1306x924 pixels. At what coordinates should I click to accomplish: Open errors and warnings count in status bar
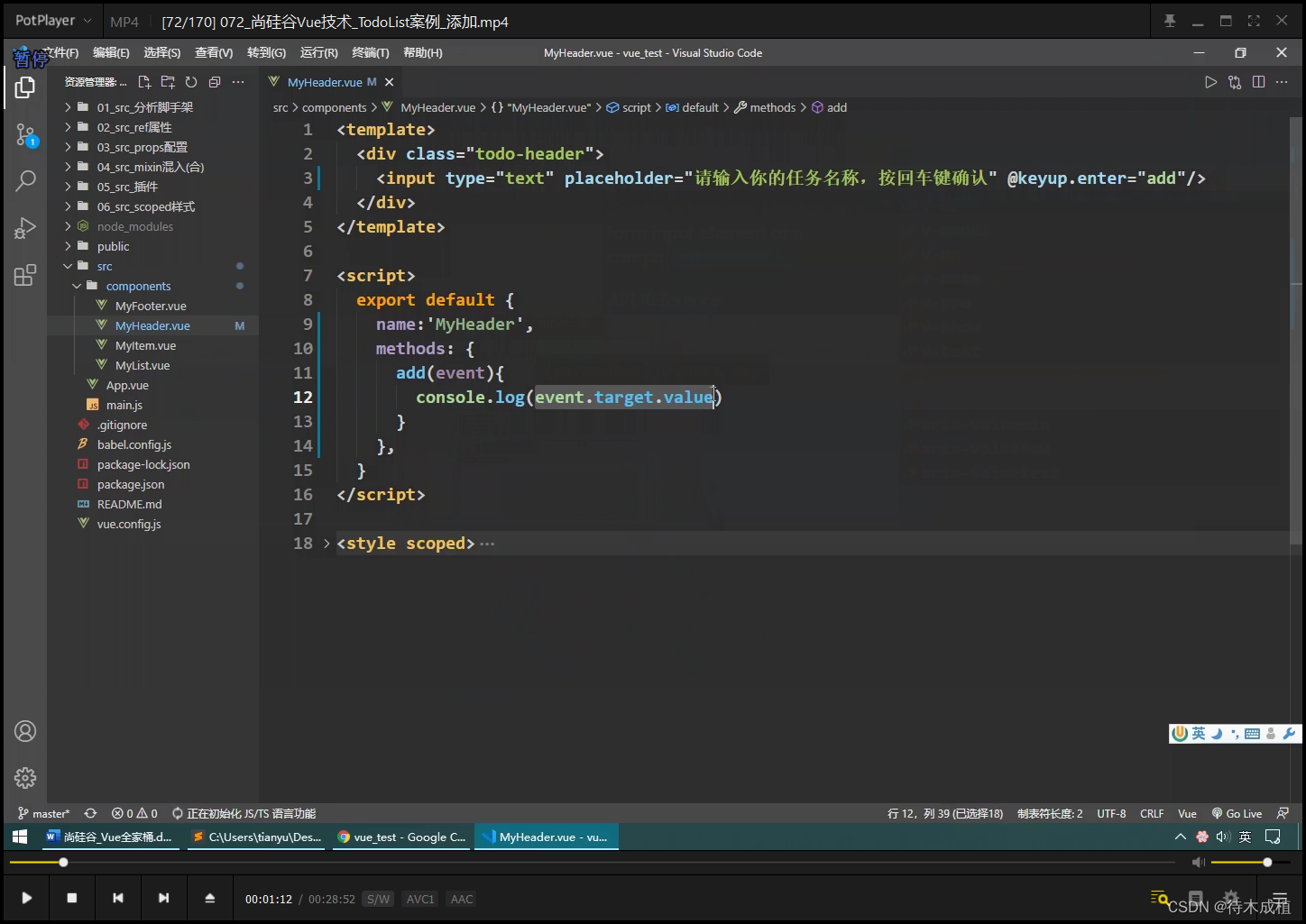(134, 813)
